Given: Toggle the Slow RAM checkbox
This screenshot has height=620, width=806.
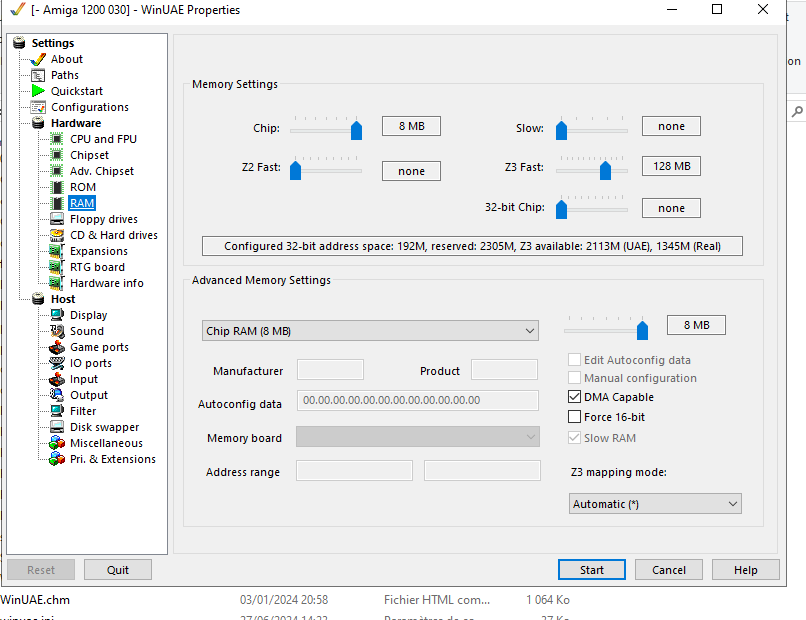Looking at the screenshot, I should pos(574,438).
